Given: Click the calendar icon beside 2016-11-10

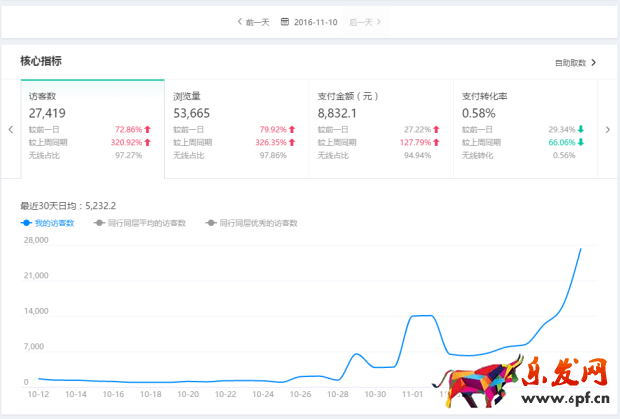Looking at the screenshot, I should [x=285, y=21].
